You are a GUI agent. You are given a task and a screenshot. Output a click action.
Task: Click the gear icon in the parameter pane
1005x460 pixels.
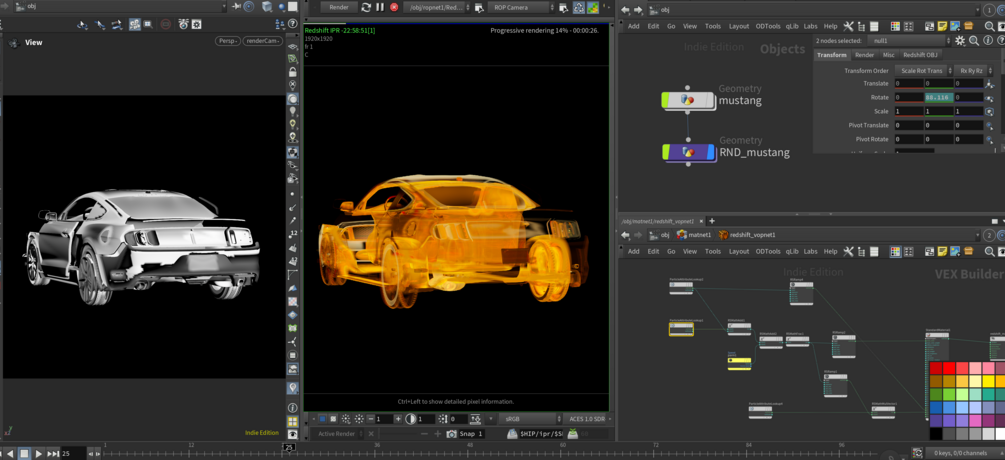[960, 41]
